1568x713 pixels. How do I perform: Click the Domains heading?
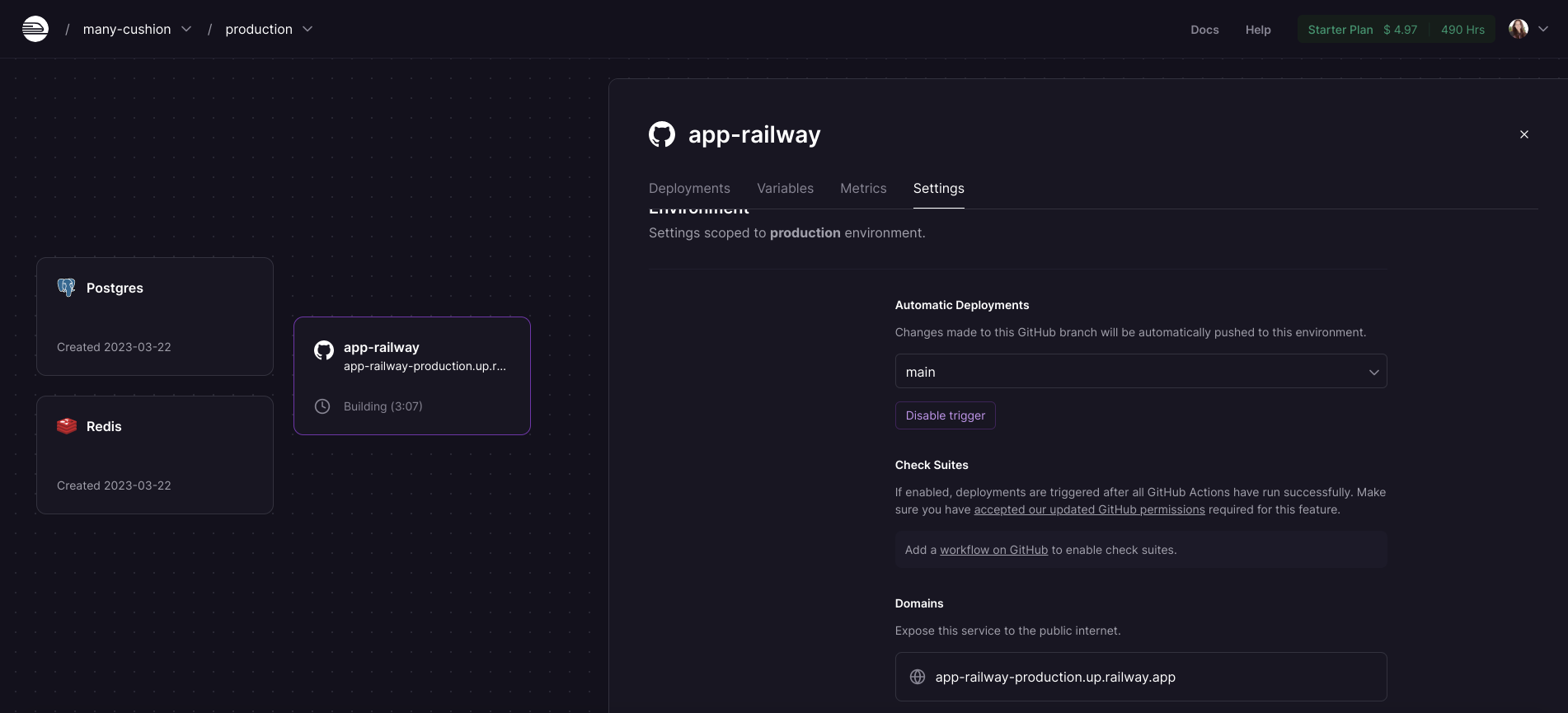click(919, 603)
